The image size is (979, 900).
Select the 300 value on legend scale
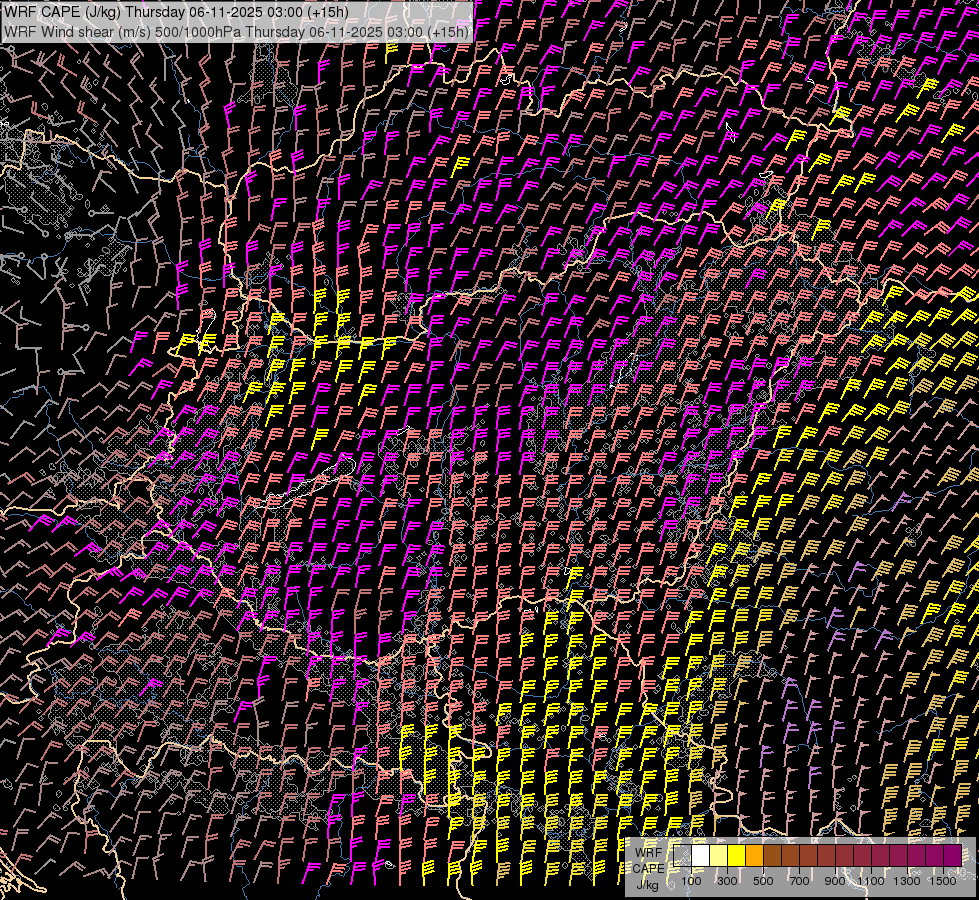click(x=728, y=881)
